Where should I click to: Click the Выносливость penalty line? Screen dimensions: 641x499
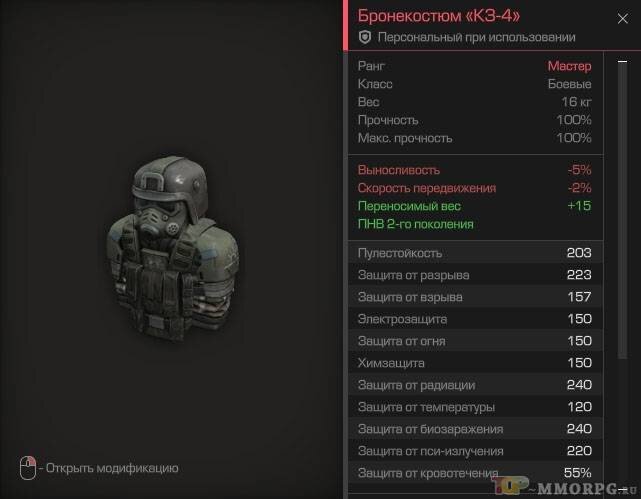[475, 170]
